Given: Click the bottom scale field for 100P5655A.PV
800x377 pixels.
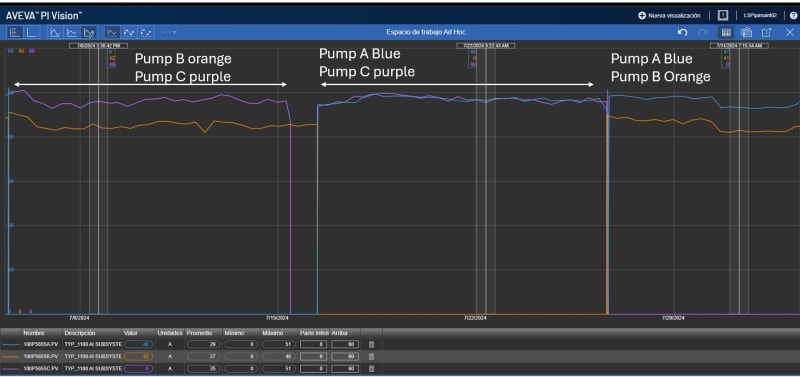Looking at the screenshot, I should pos(314,345).
